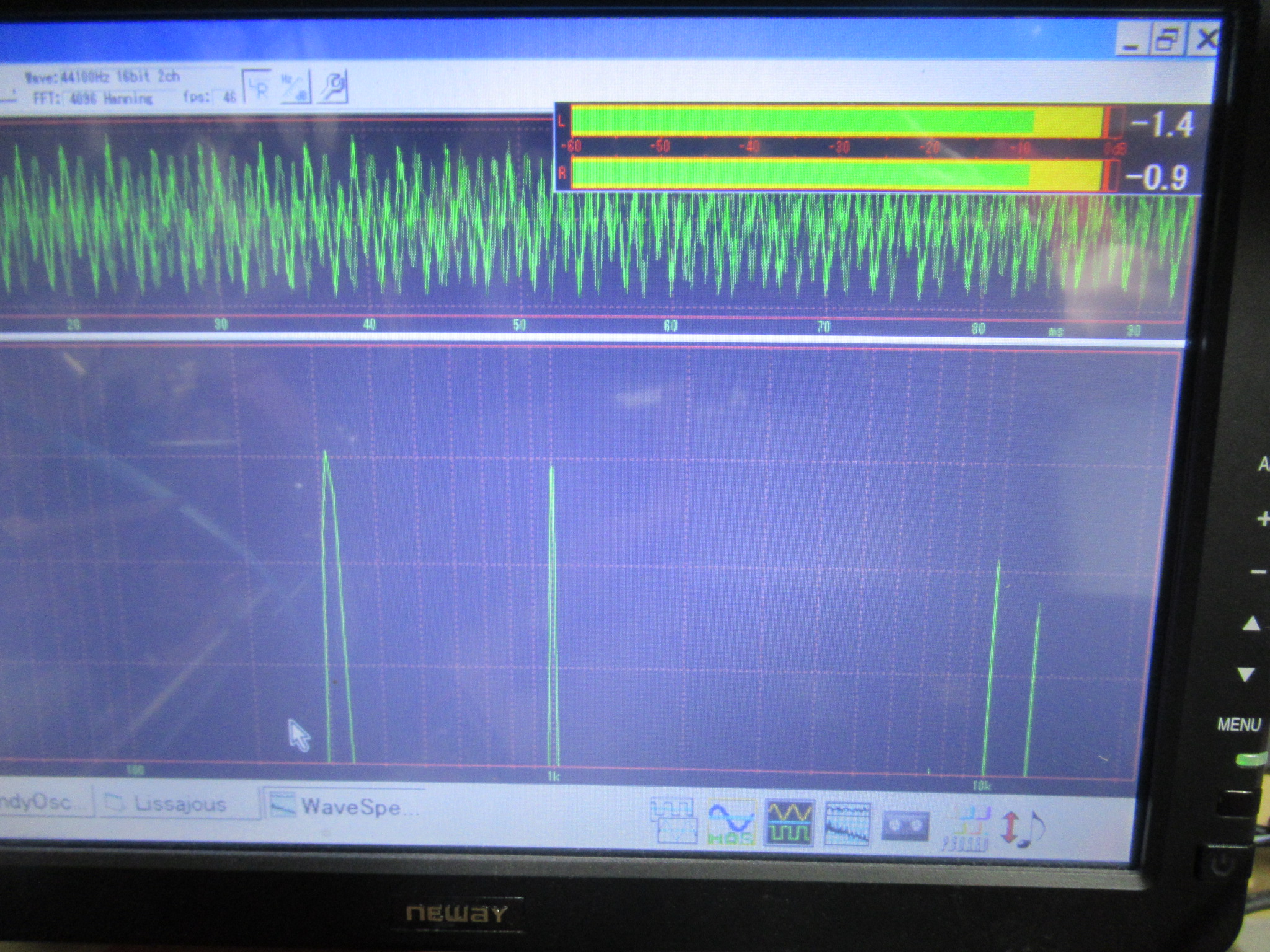Screen dimensions: 1270x952
Task: Click the cassette tape recorder icon
Action: point(905,826)
